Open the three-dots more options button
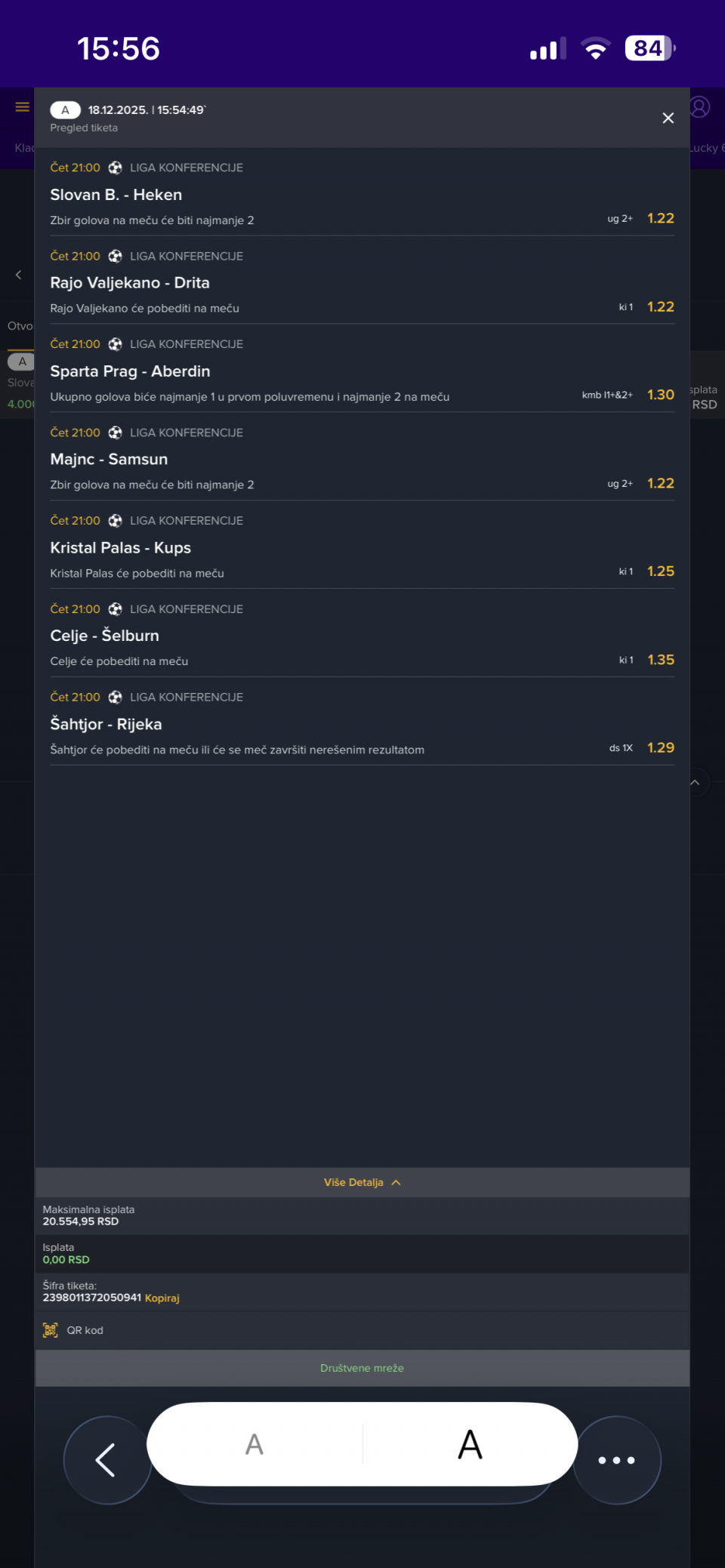This screenshot has height=1568, width=725. (x=616, y=1459)
